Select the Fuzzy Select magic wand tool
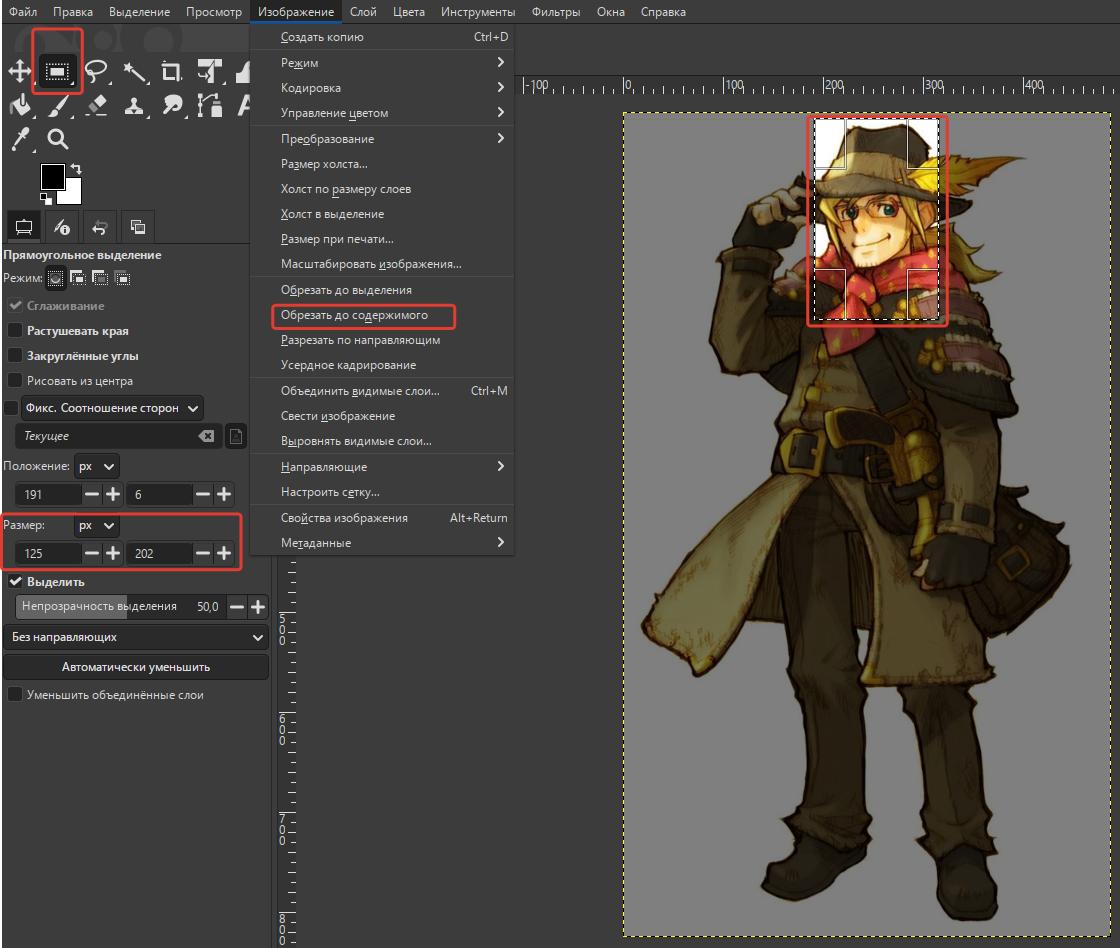Image resolution: width=1120 pixels, height=948 pixels. [x=134, y=71]
